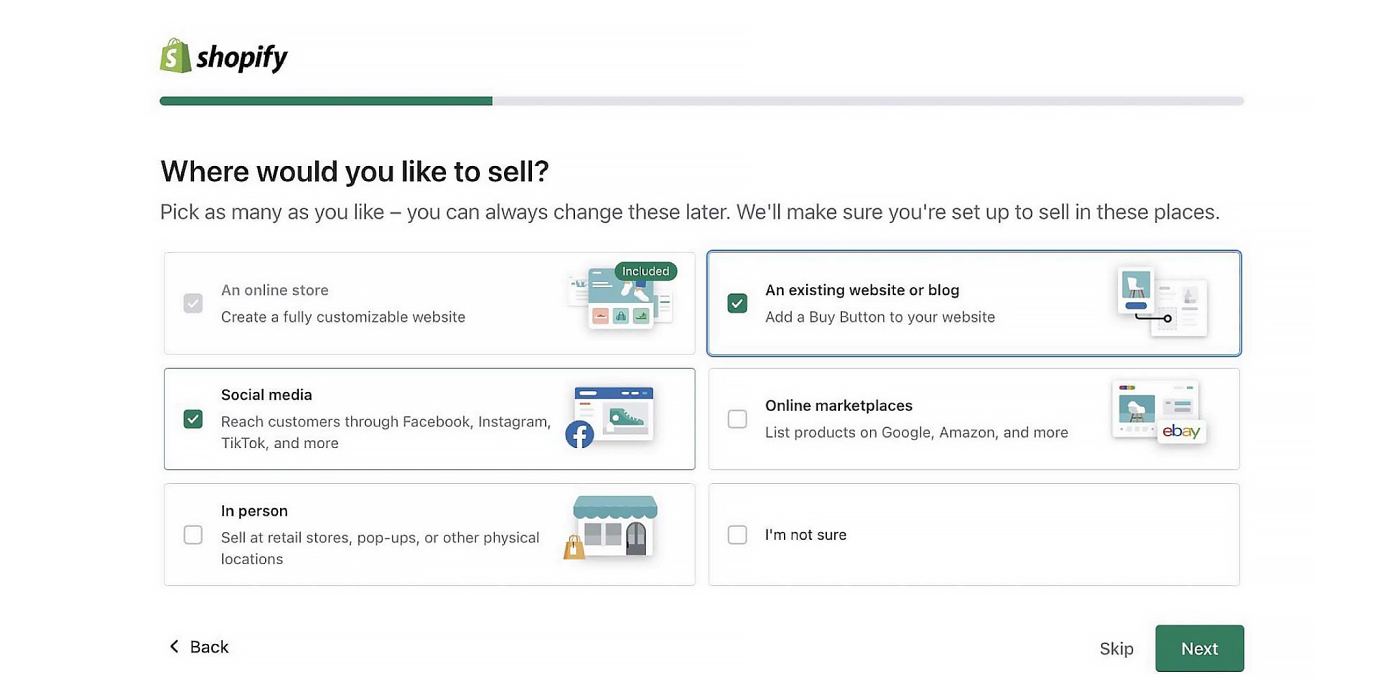Screen dimensions: 1400x700
Task: Select the Online marketplaces option card title
Action: point(839,405)
